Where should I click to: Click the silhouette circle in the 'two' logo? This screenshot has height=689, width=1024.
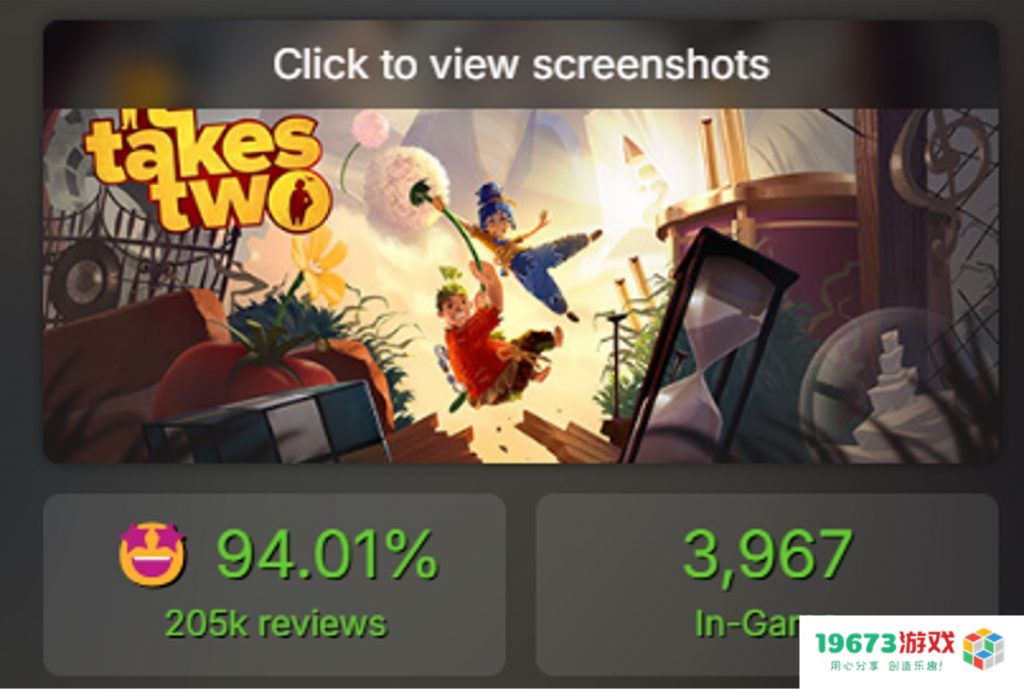pyautogui.click(x=300, y=200)
